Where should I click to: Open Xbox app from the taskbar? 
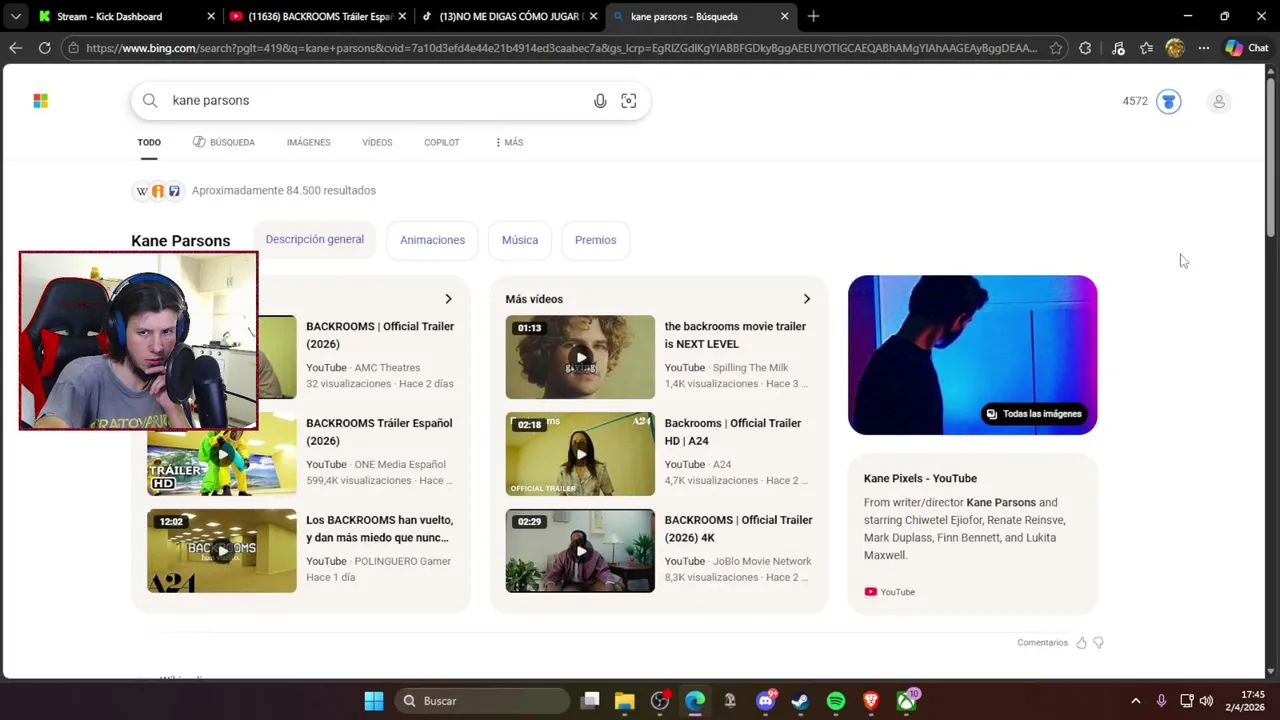906,701
